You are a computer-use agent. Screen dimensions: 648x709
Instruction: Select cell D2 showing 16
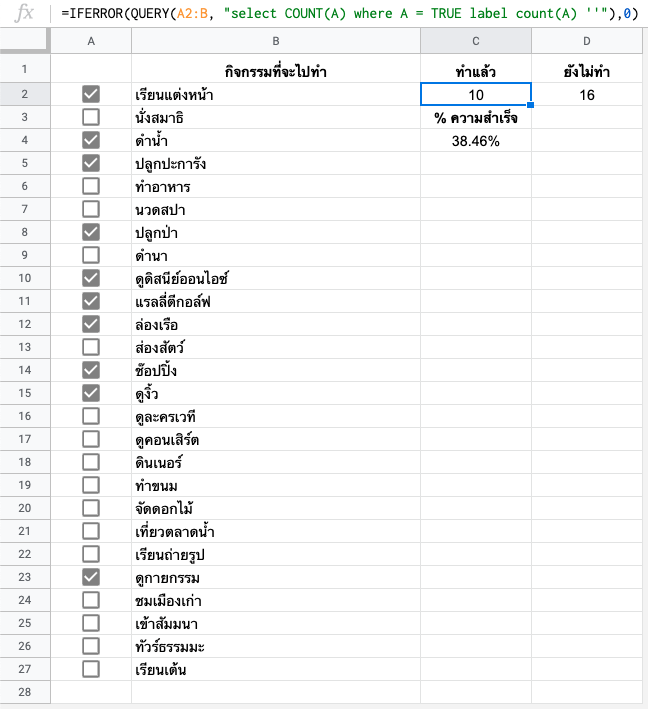click(x=587, y=95)
